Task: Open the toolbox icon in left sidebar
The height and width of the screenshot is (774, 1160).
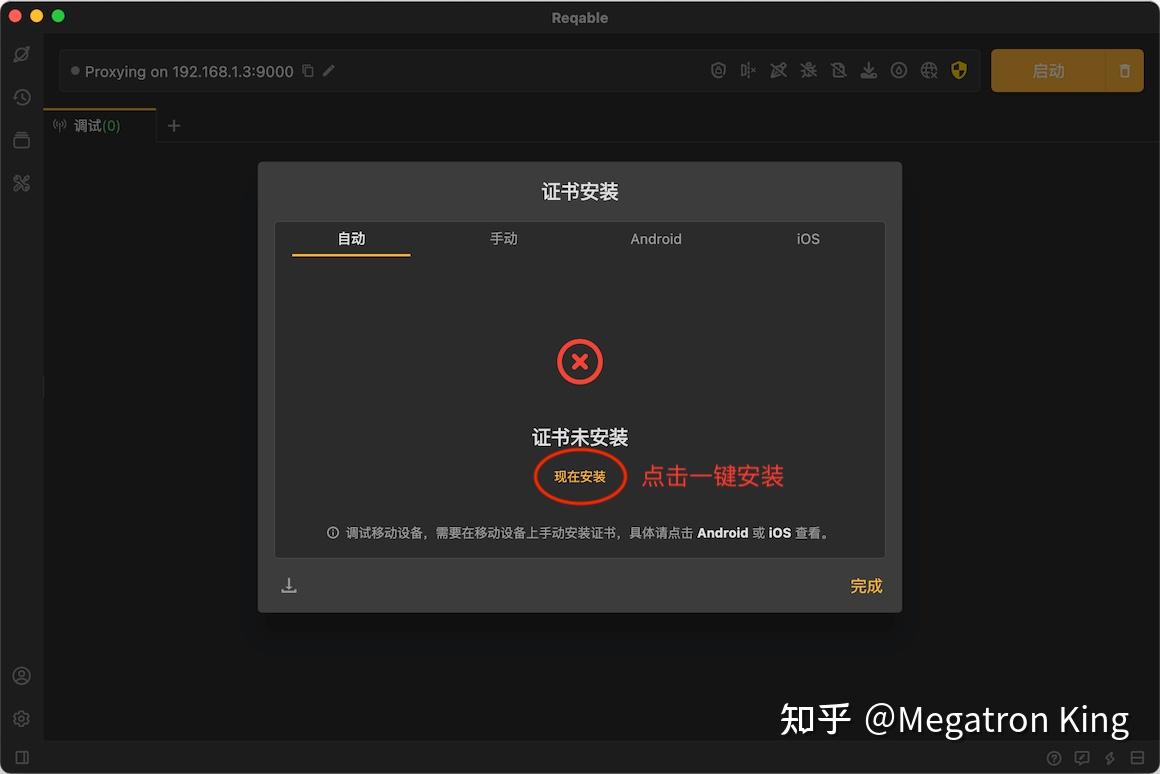Action: click(22, 140)
